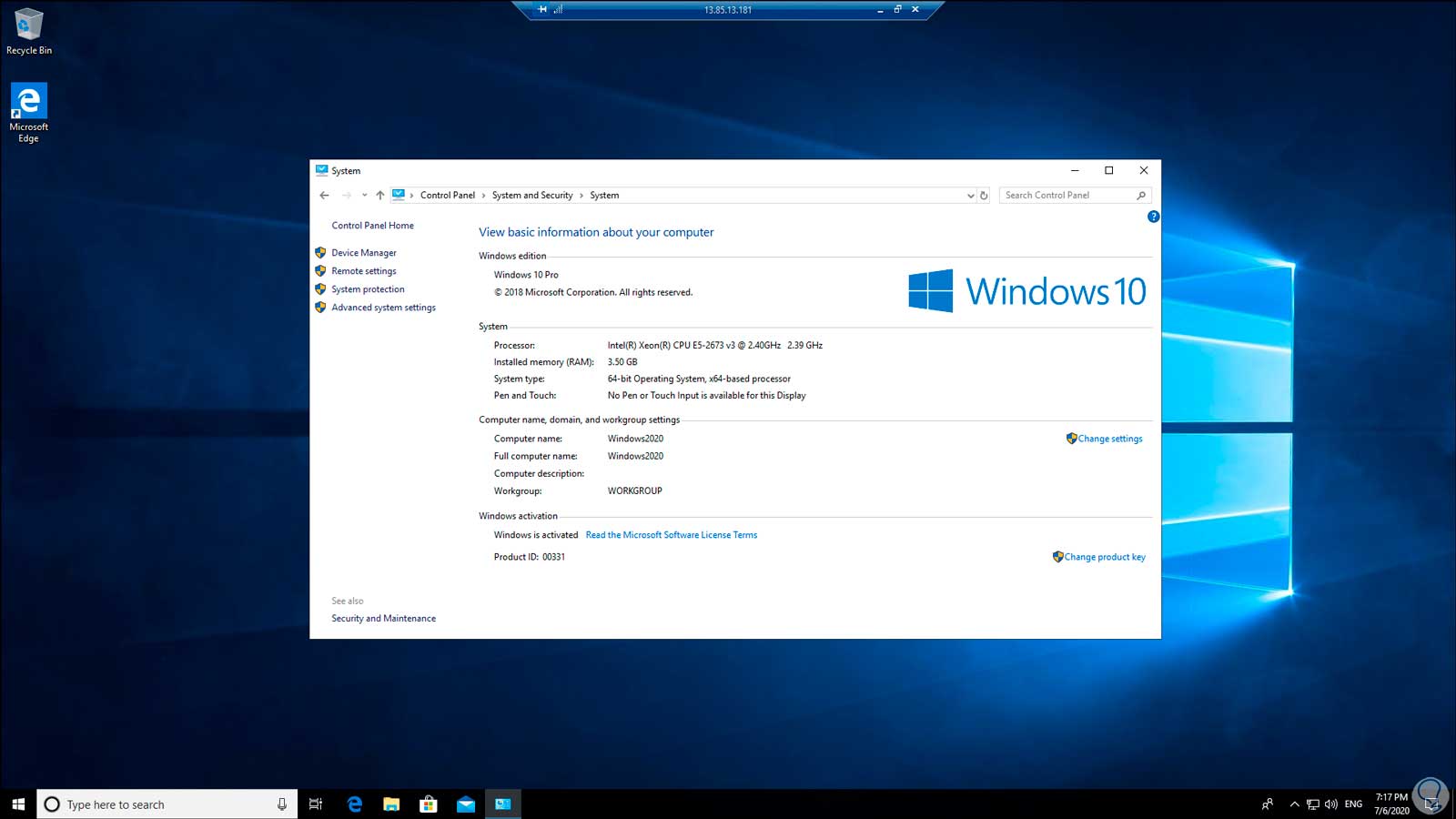Click the IP address 13.85.13.181 on connection bar
1456x819 pixels.
pos(728,10)
